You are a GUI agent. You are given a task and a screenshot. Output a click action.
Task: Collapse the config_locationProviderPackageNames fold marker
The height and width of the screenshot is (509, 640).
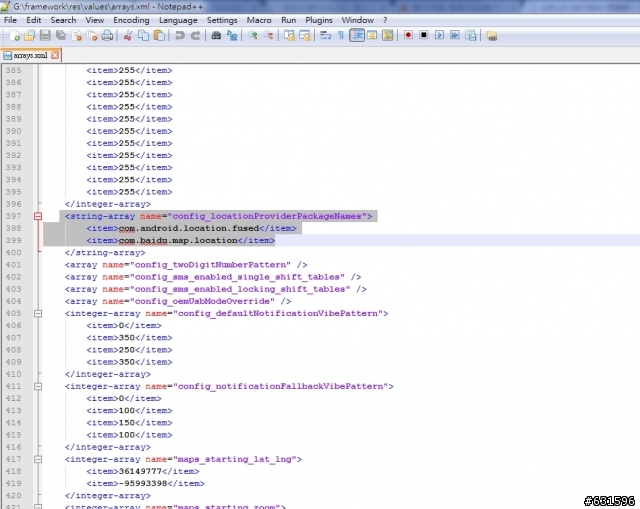[x=38, y=216]
